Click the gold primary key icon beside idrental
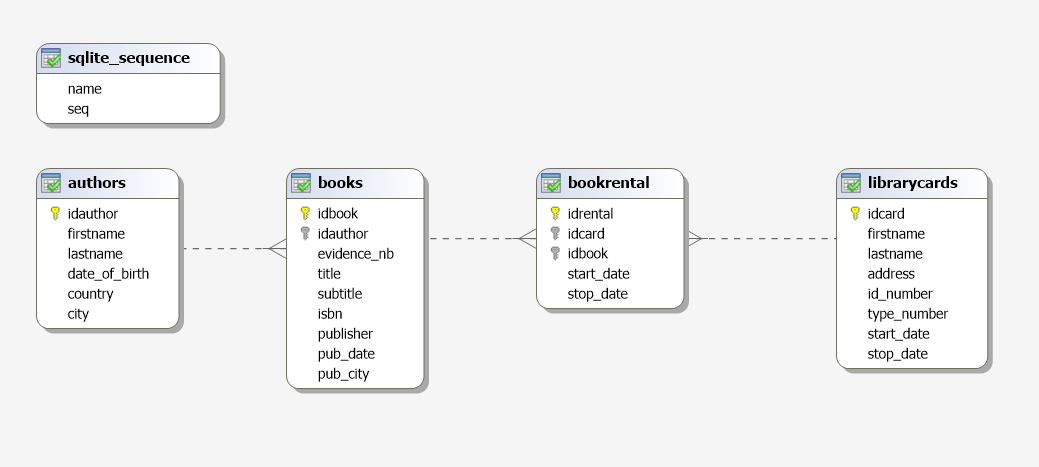1039x467 pixels. click(555, 213)
